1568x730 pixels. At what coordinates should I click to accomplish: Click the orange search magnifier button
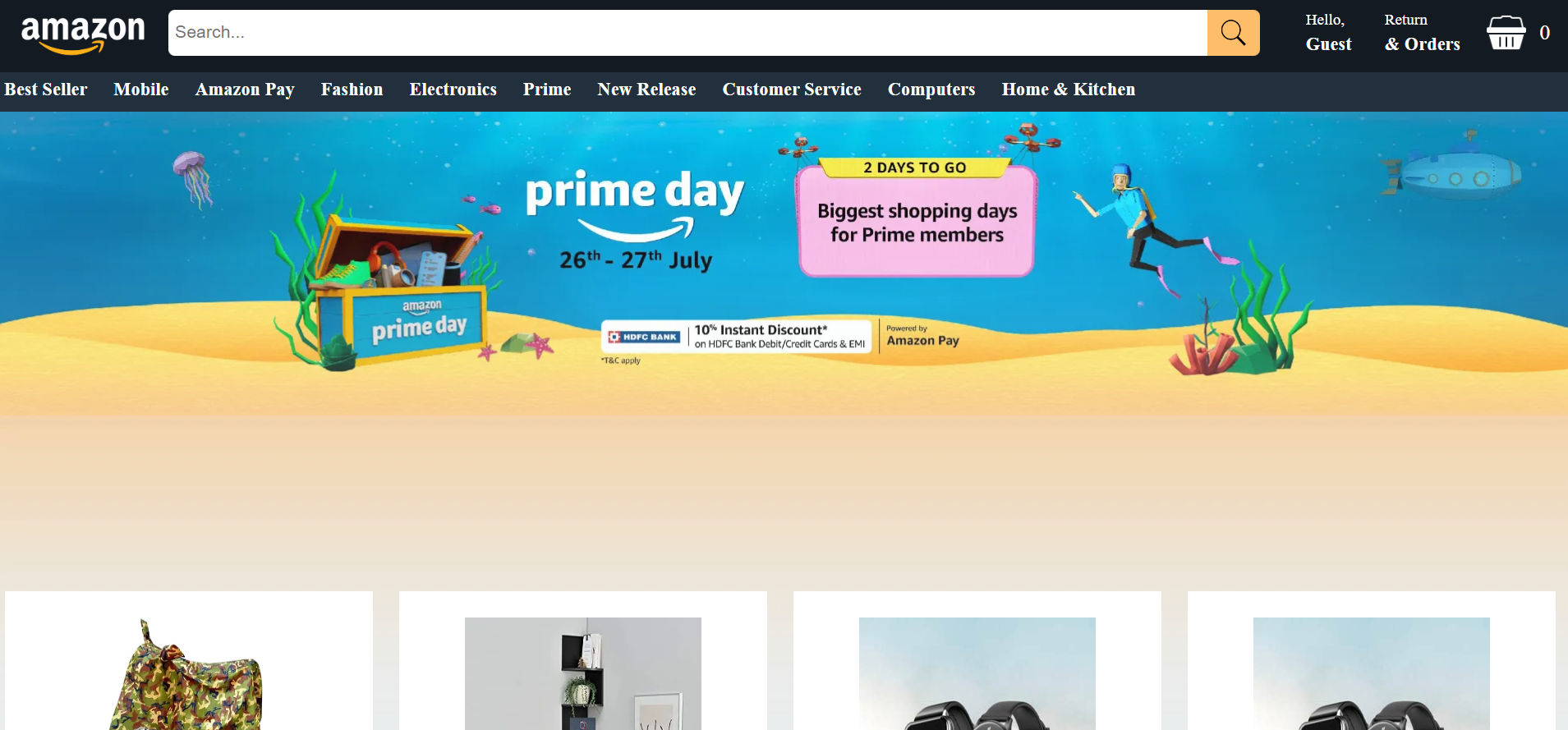(1233, 33)
